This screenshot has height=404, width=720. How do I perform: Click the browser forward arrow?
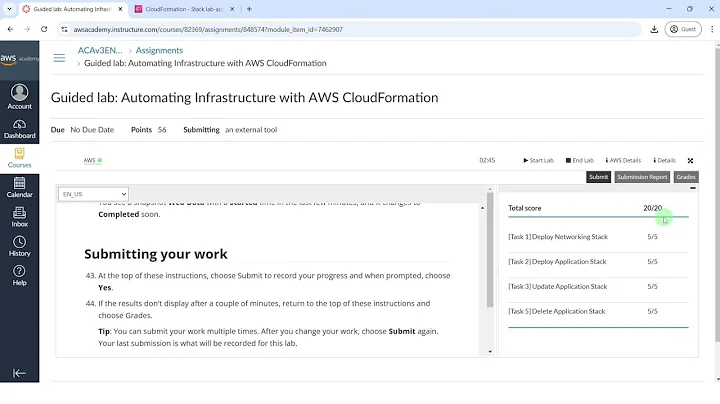(x=27, y=29)
